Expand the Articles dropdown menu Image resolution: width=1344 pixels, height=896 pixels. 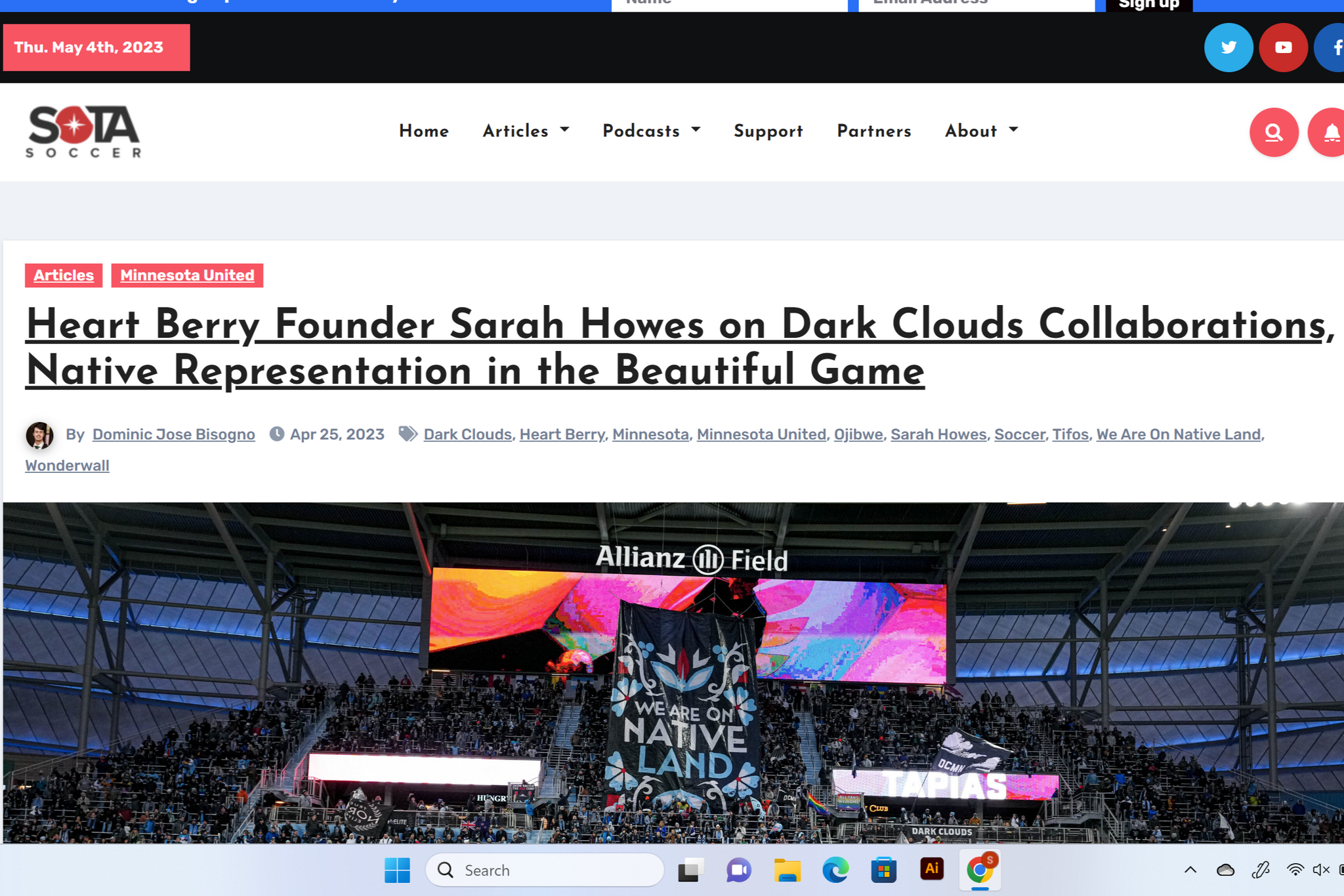click(x=526, y=131)
